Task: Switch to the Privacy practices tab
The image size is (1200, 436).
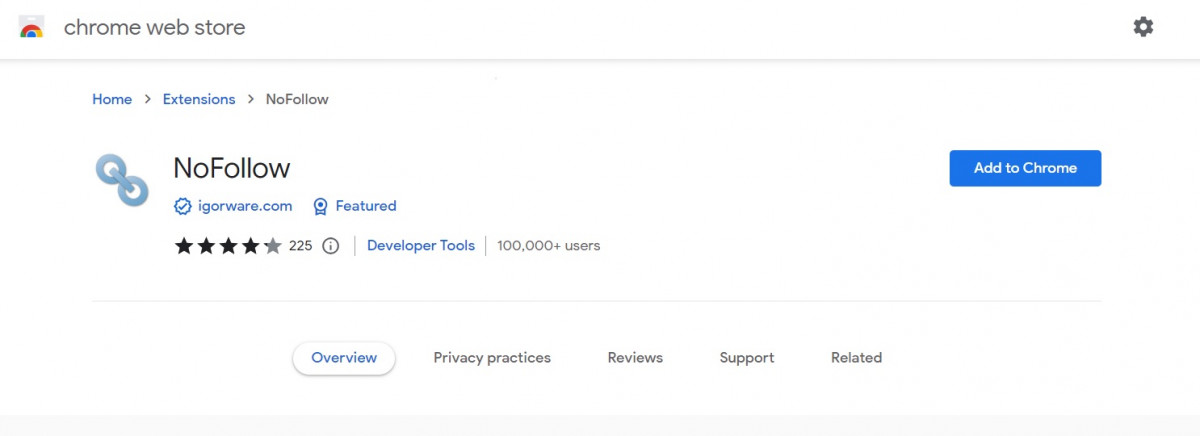Action: [x=492, y=358]
